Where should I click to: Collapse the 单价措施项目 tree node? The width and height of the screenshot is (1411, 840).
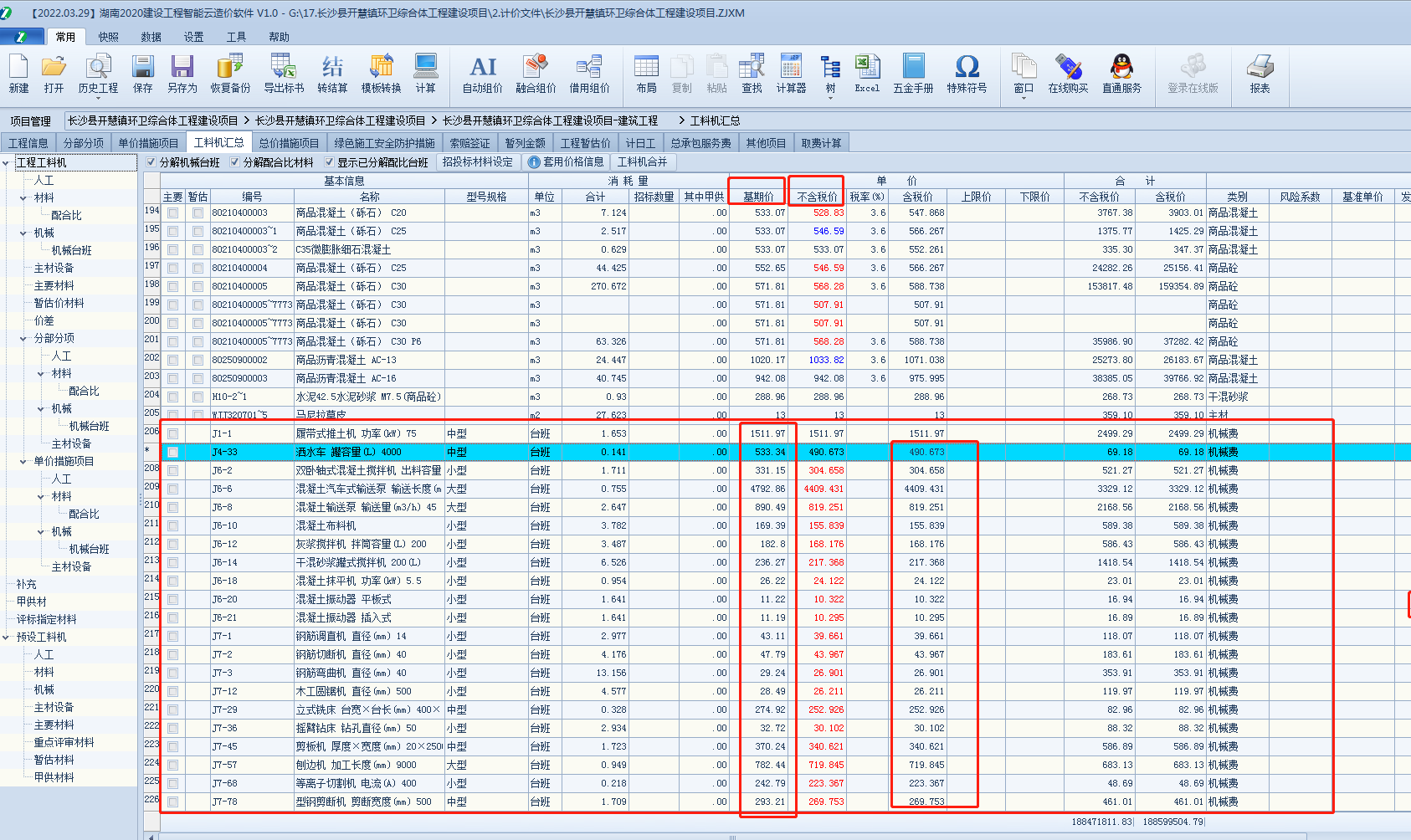pyautogui.click(x=23, y=462)
